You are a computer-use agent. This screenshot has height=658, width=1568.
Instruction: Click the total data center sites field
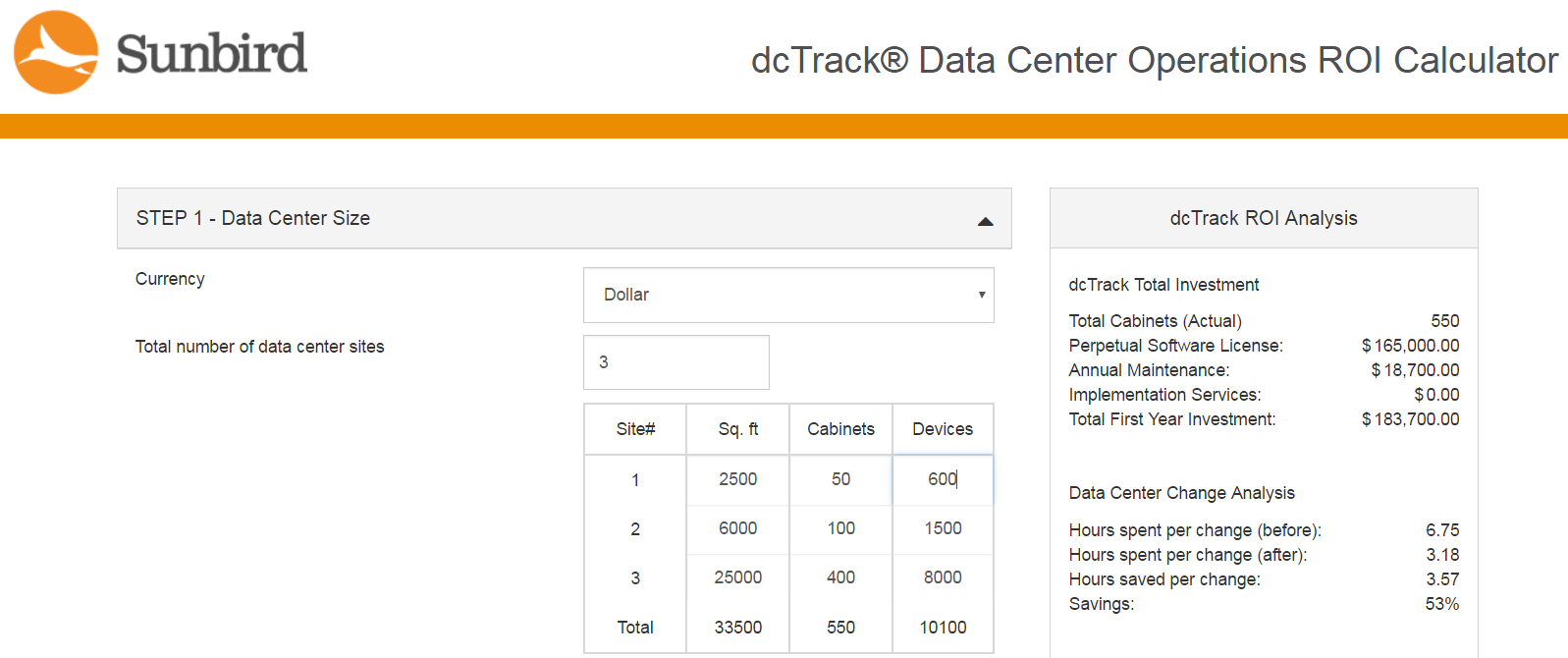click(676, 362)
